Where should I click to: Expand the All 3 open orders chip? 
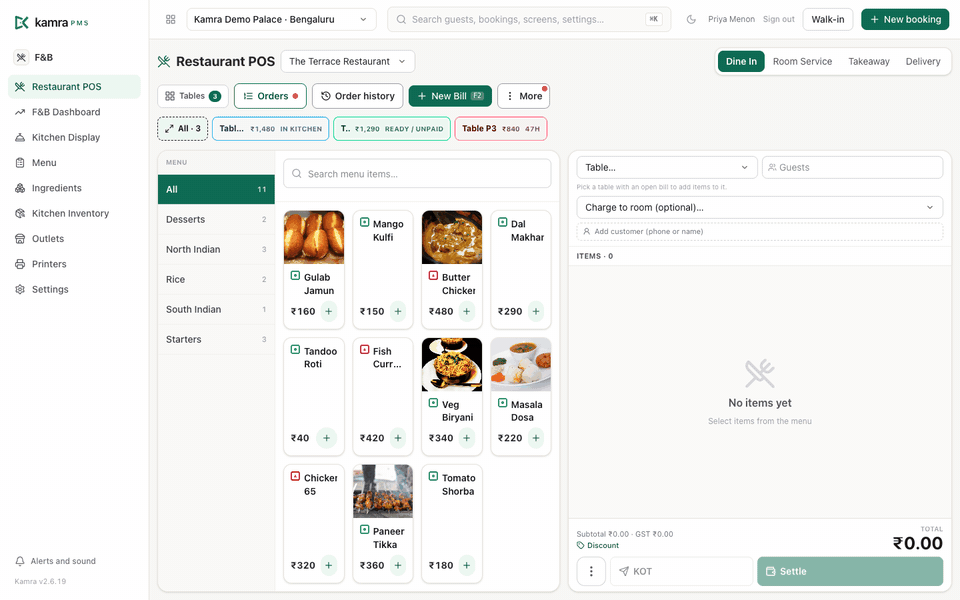183,129
